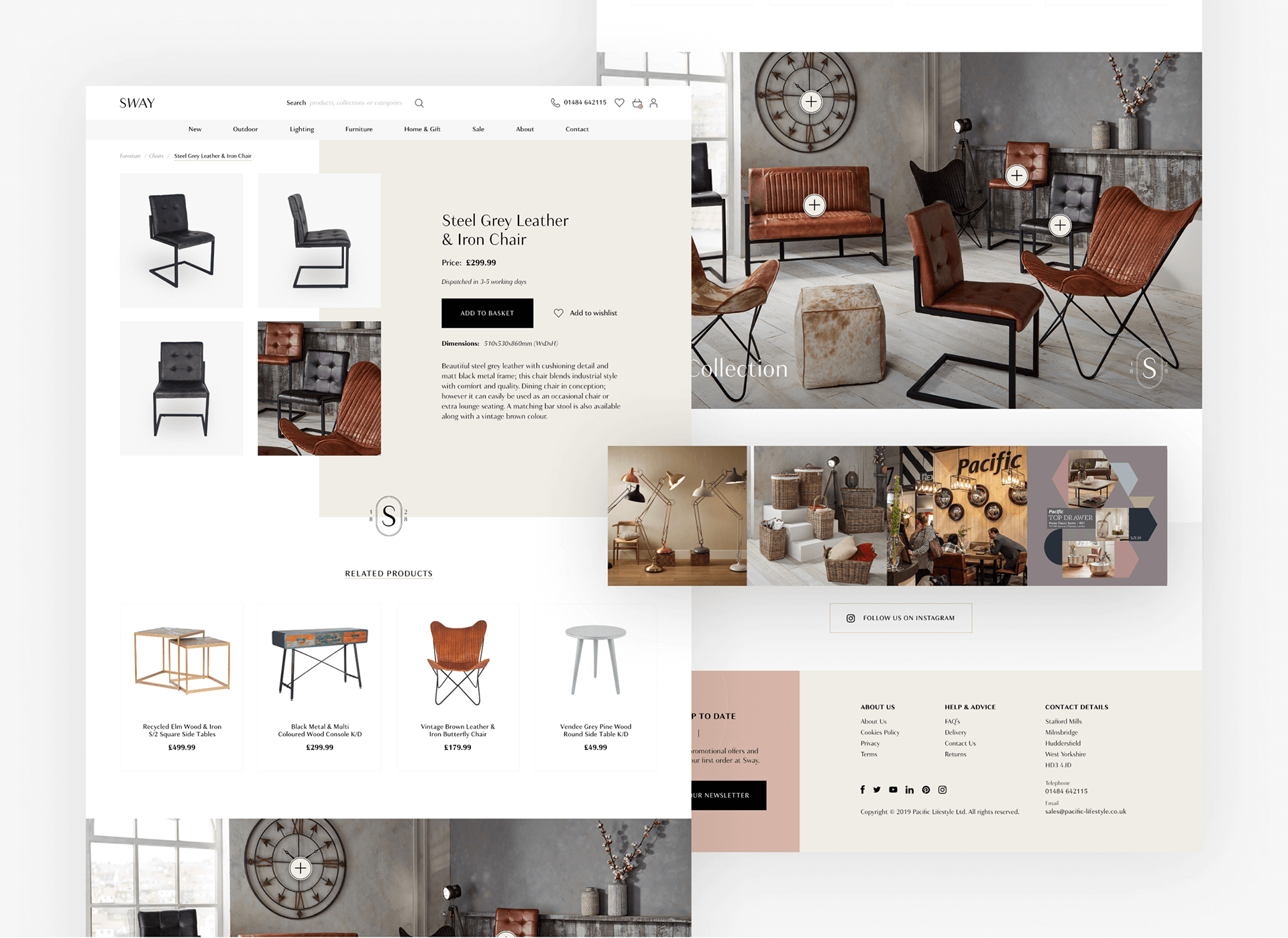
Task: Click the phone icon beside 01484 642115
Action: (555, 103)
